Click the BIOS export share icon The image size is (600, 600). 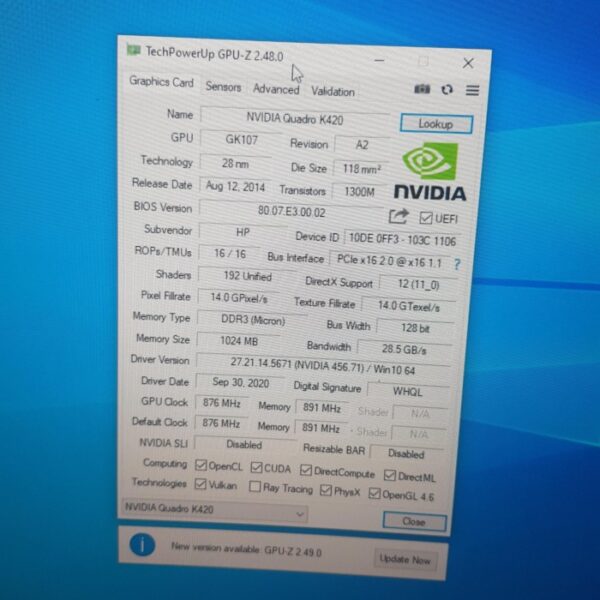[x=399, y=216]
